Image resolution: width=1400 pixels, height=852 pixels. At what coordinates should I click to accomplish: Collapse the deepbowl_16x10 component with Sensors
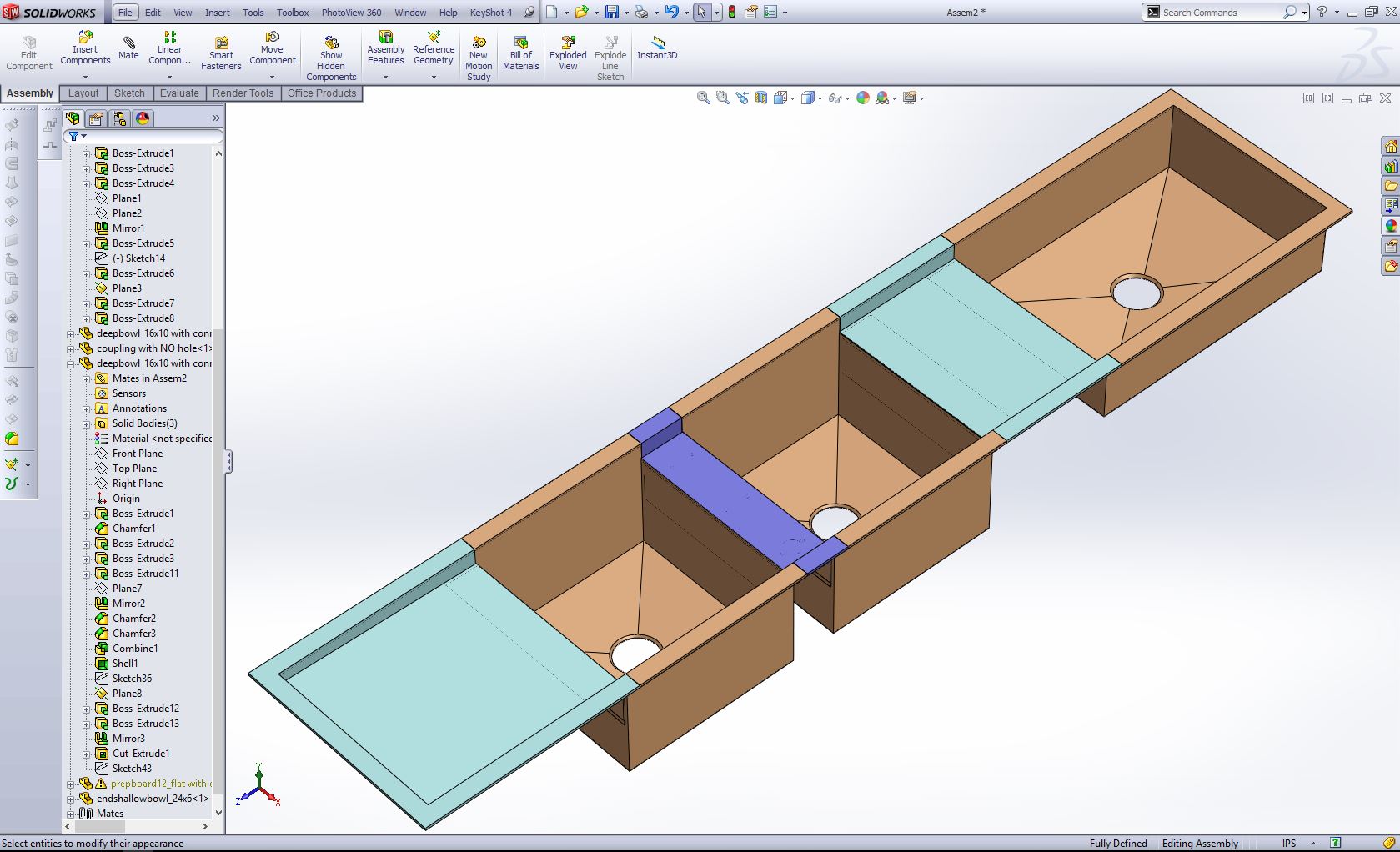pos(71,363)
